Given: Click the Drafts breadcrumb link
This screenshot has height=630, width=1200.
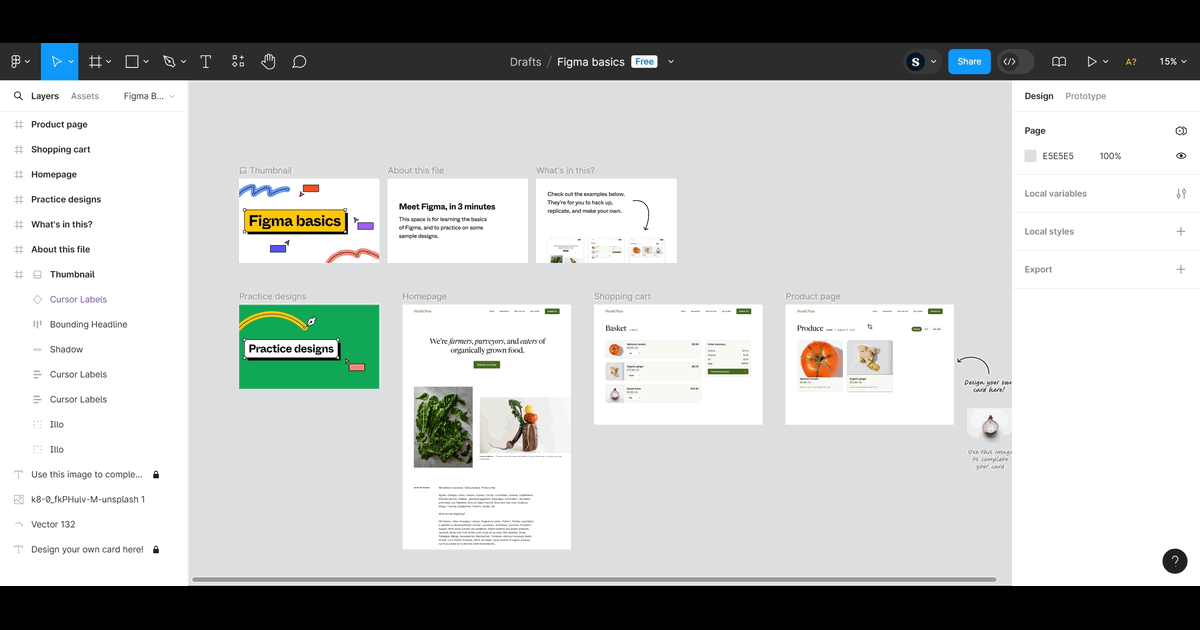Looking at the screenshot, I should point(525,61).
